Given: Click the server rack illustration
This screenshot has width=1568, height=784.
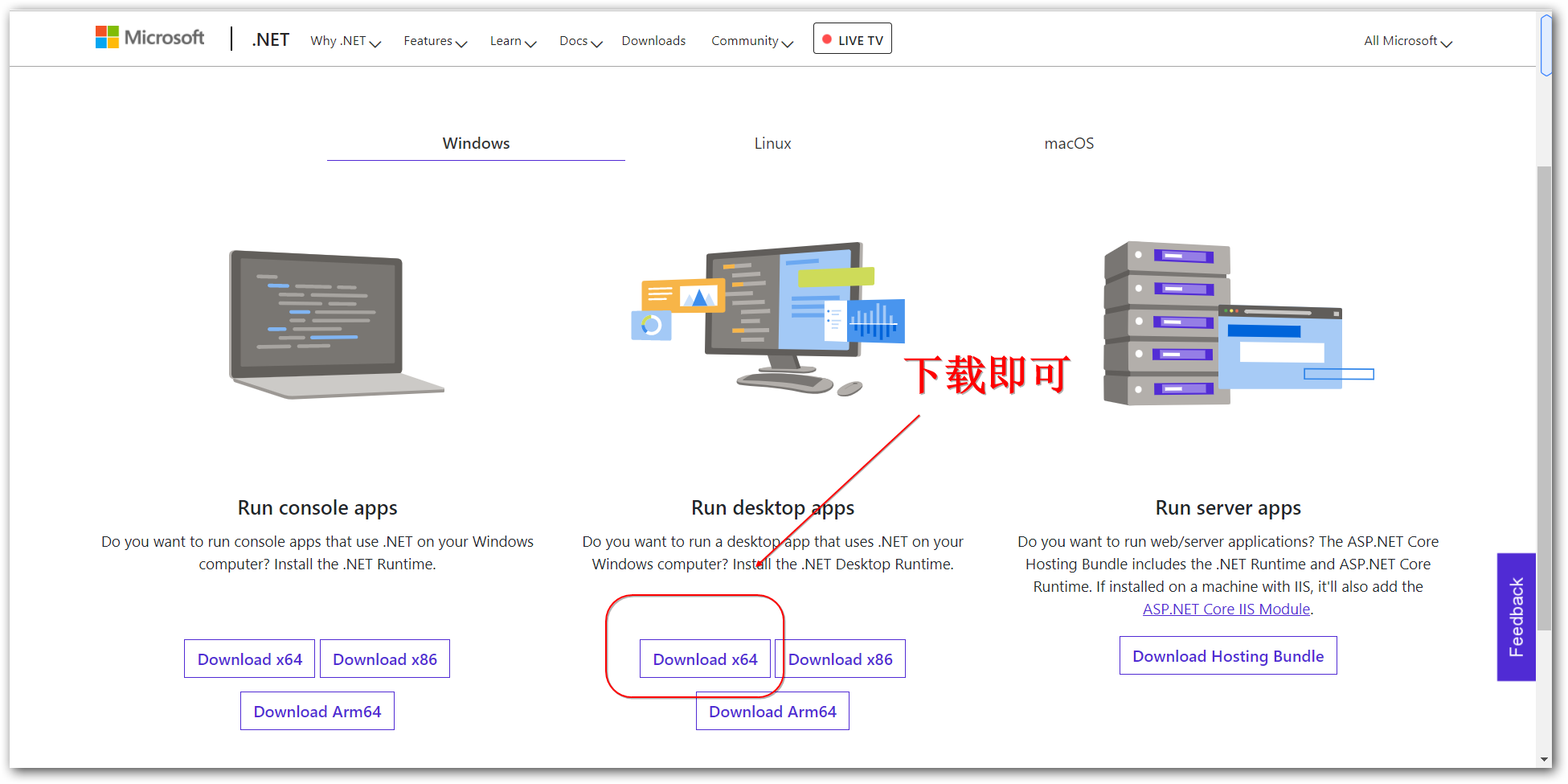Looking at the screenshot, I should tap(1238, 323).
